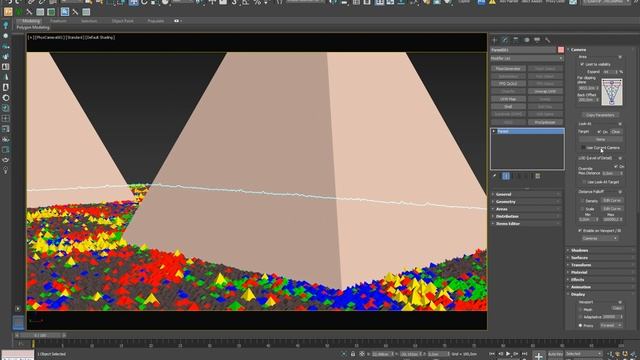Collapse the Camera rollout header
640x360 pixels.
[x=600, y=49]
